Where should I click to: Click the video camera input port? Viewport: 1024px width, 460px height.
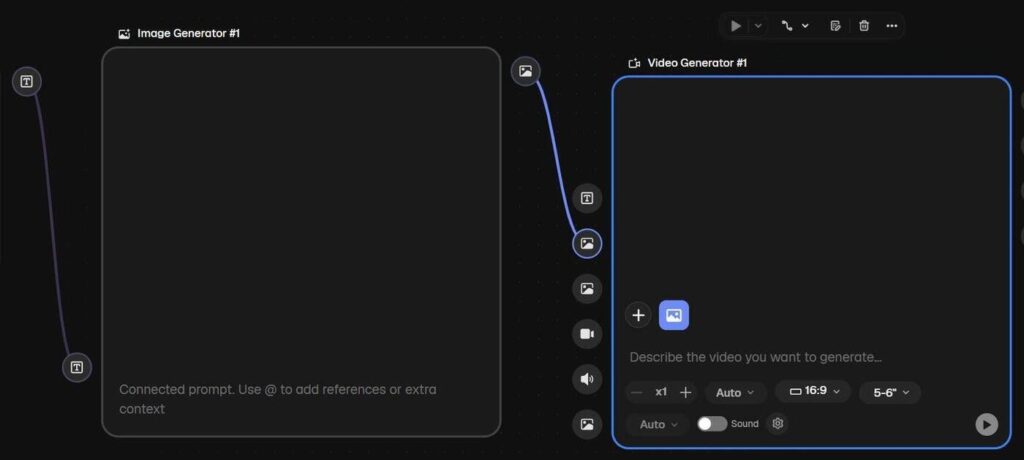coord(587,334)
